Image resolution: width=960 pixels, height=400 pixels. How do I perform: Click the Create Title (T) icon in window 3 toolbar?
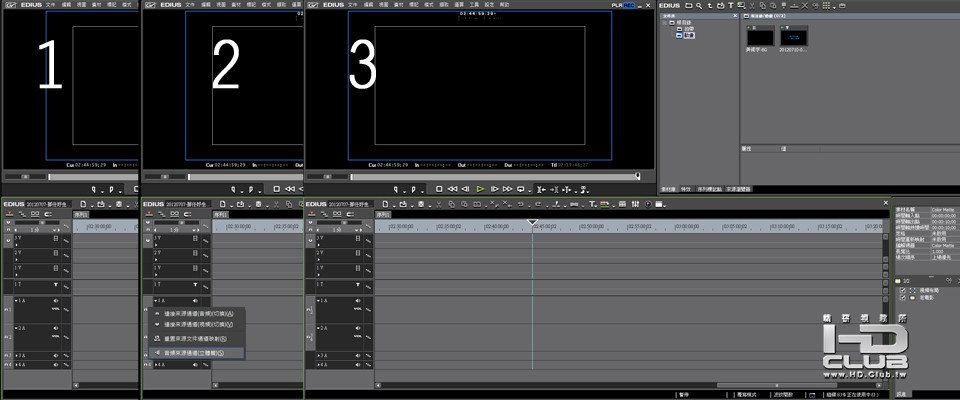pyautogui.click(x=591, y=204)
